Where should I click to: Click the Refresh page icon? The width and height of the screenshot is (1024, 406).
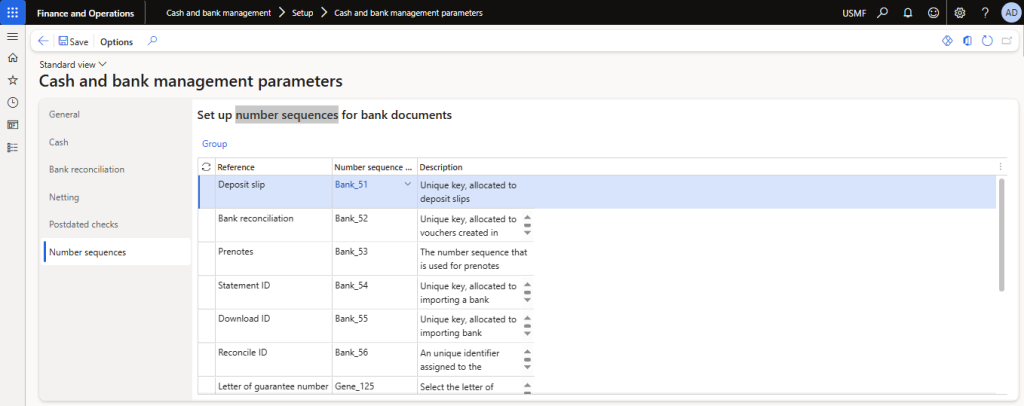[x=987, y=41]
